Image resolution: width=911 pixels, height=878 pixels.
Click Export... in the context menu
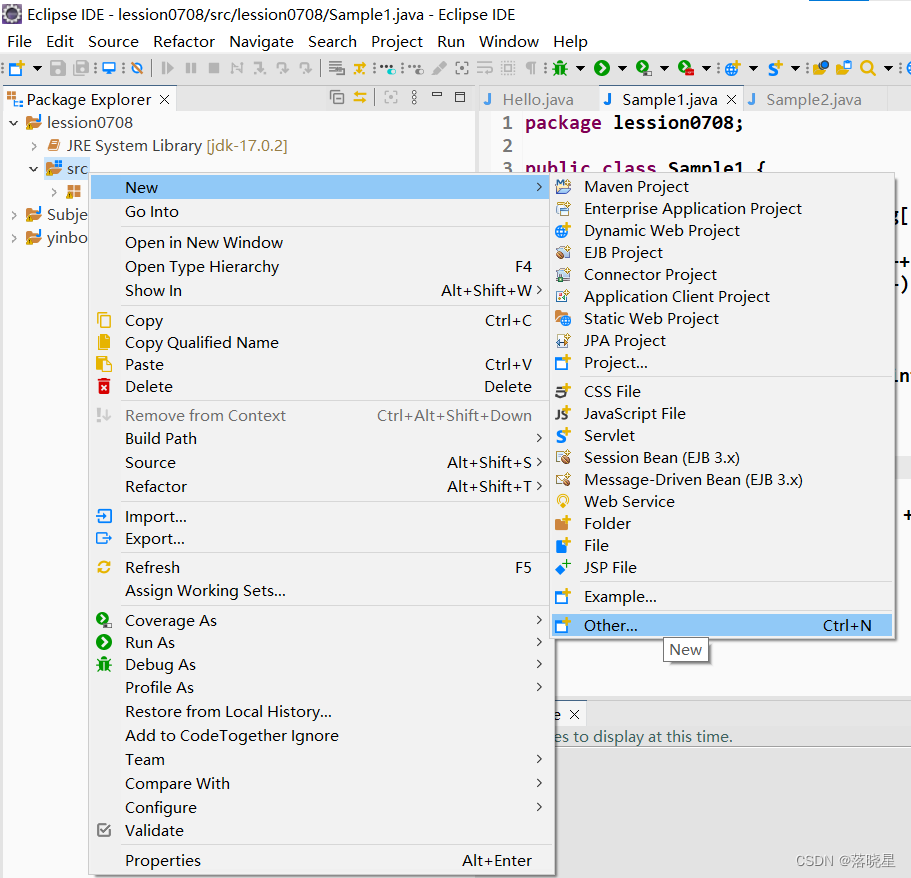coord(320,539)
